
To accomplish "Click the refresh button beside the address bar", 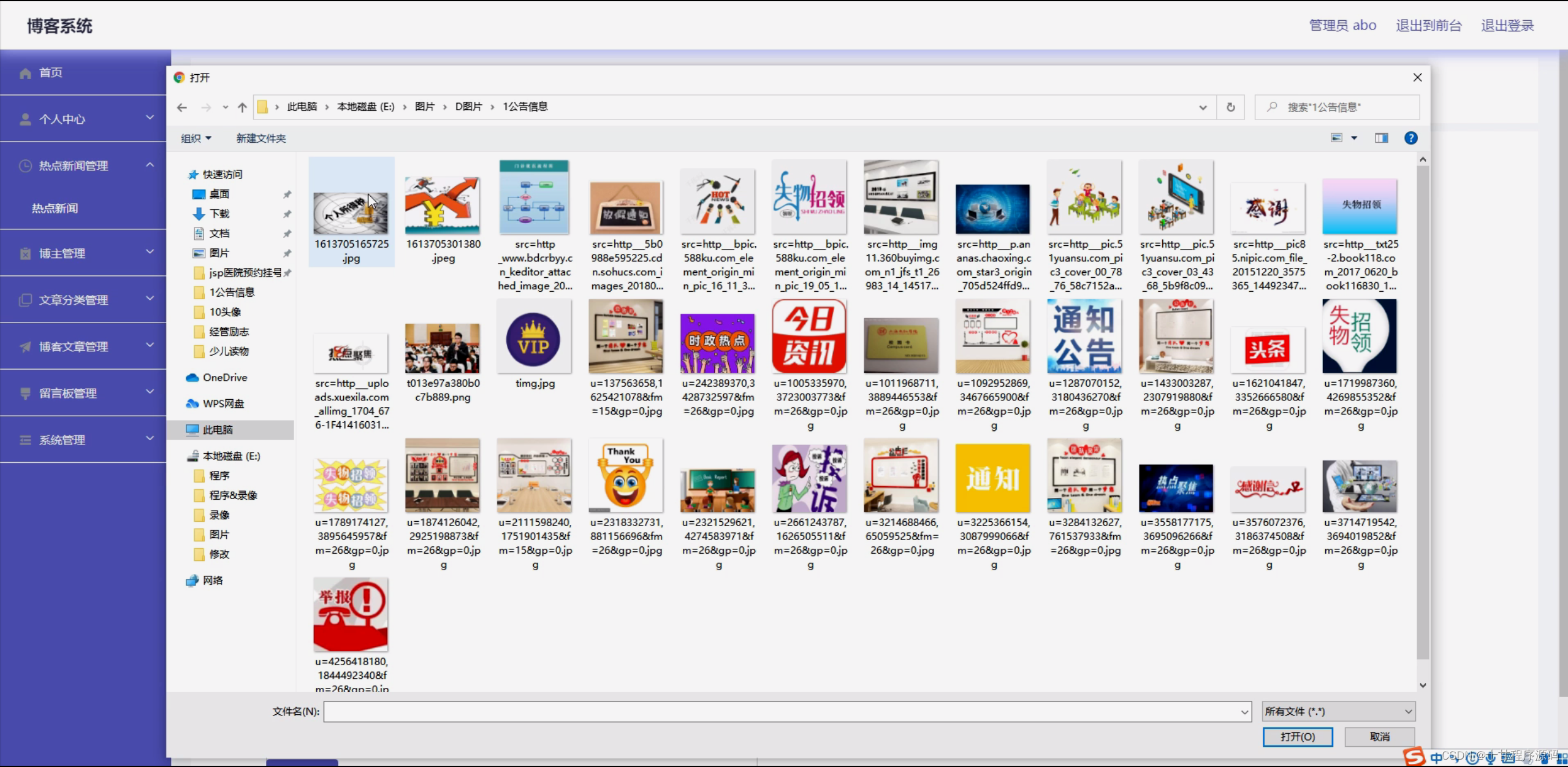I will click(1230, 107).
